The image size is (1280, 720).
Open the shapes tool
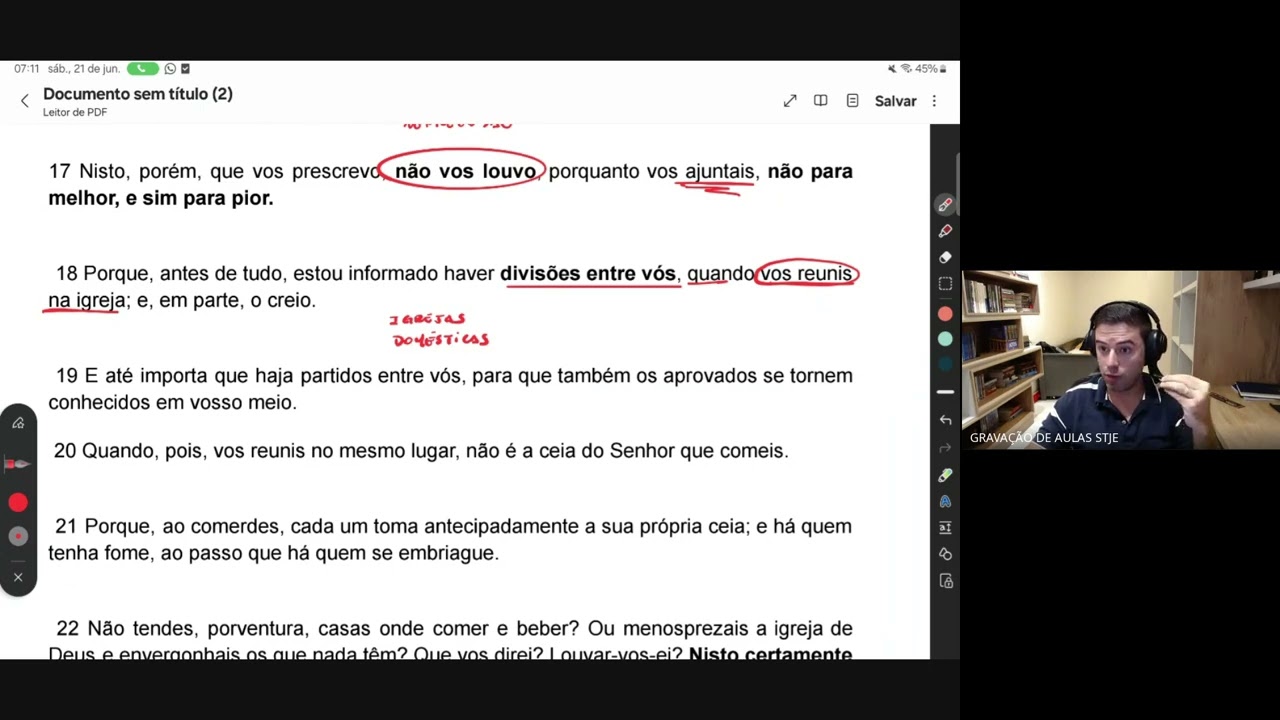tap(945, 554)
